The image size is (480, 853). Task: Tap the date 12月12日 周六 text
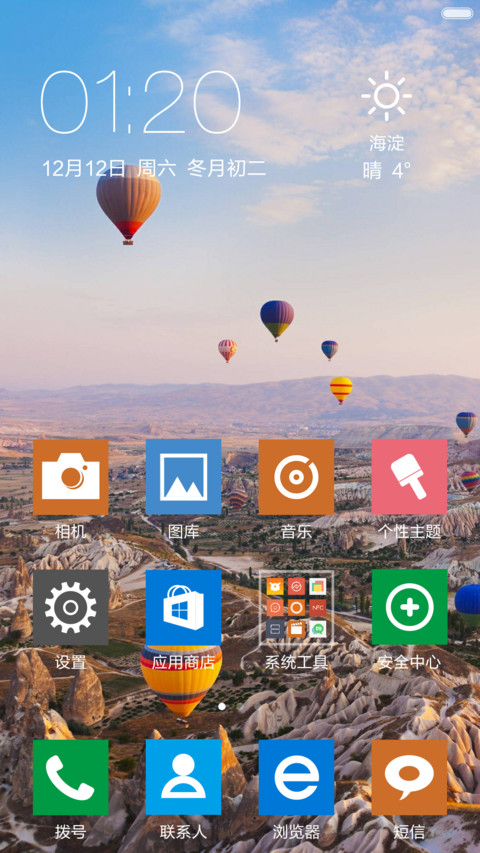pos(109,168)
